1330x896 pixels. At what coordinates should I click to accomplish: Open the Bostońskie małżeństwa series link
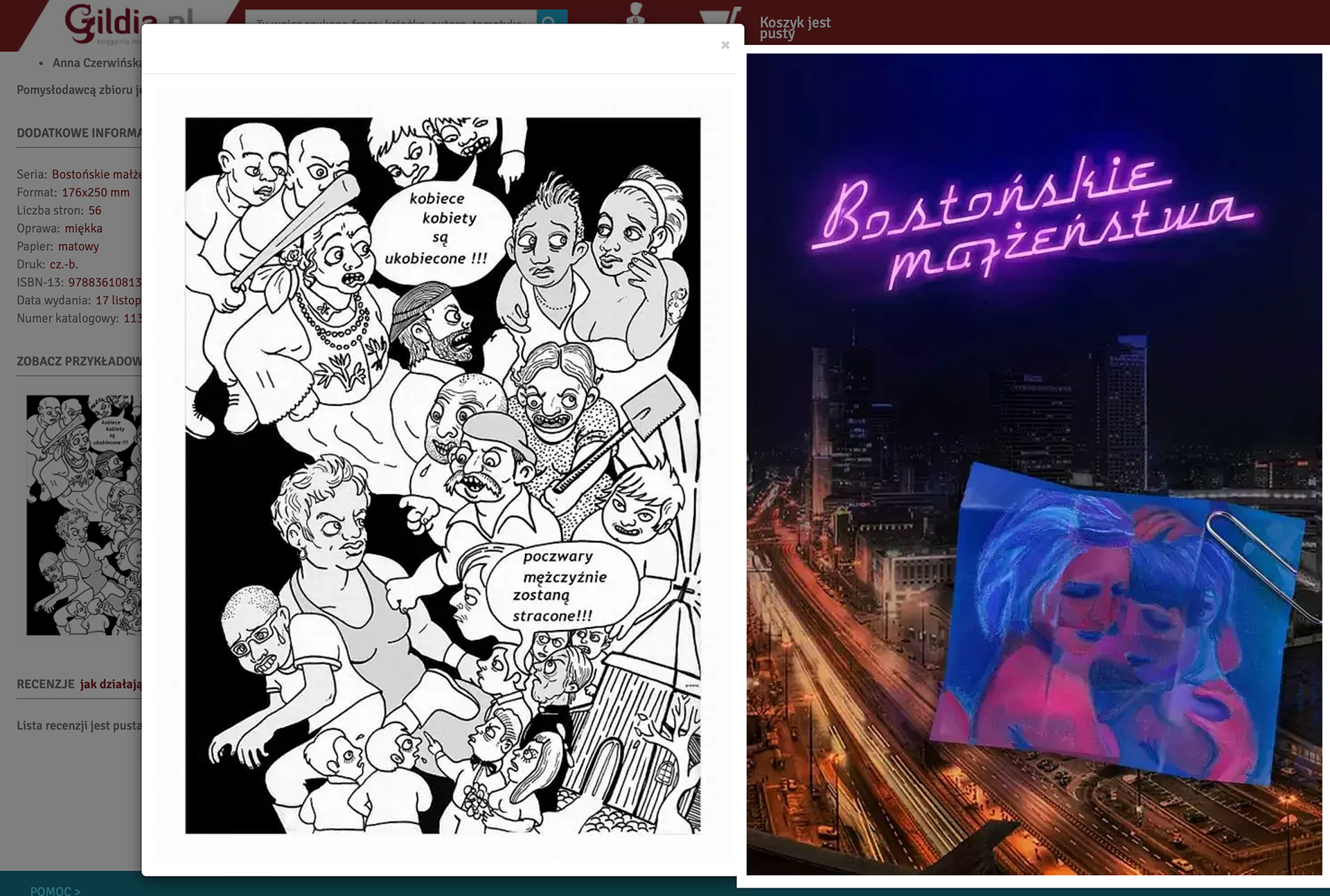click(96, 174)
